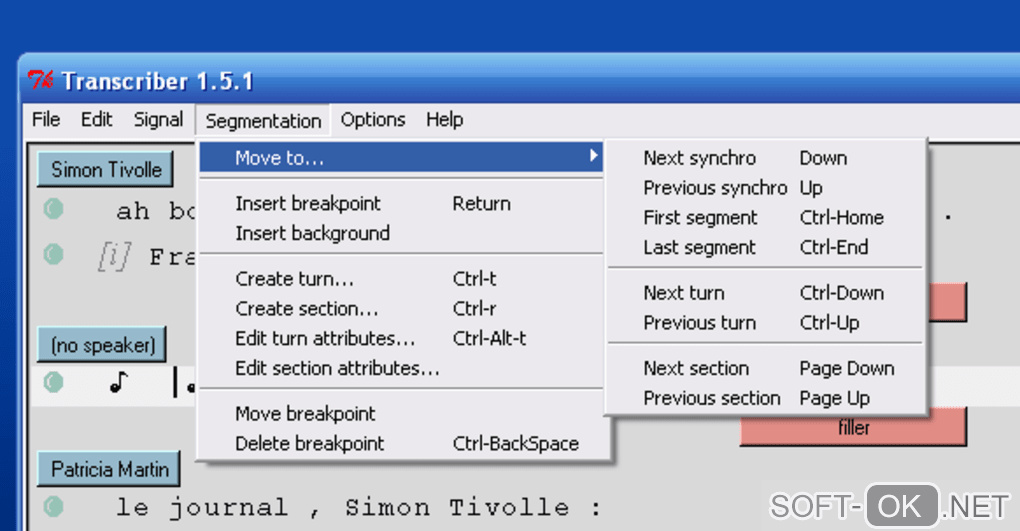Jump to Last segment via submenu

[699, 248]
